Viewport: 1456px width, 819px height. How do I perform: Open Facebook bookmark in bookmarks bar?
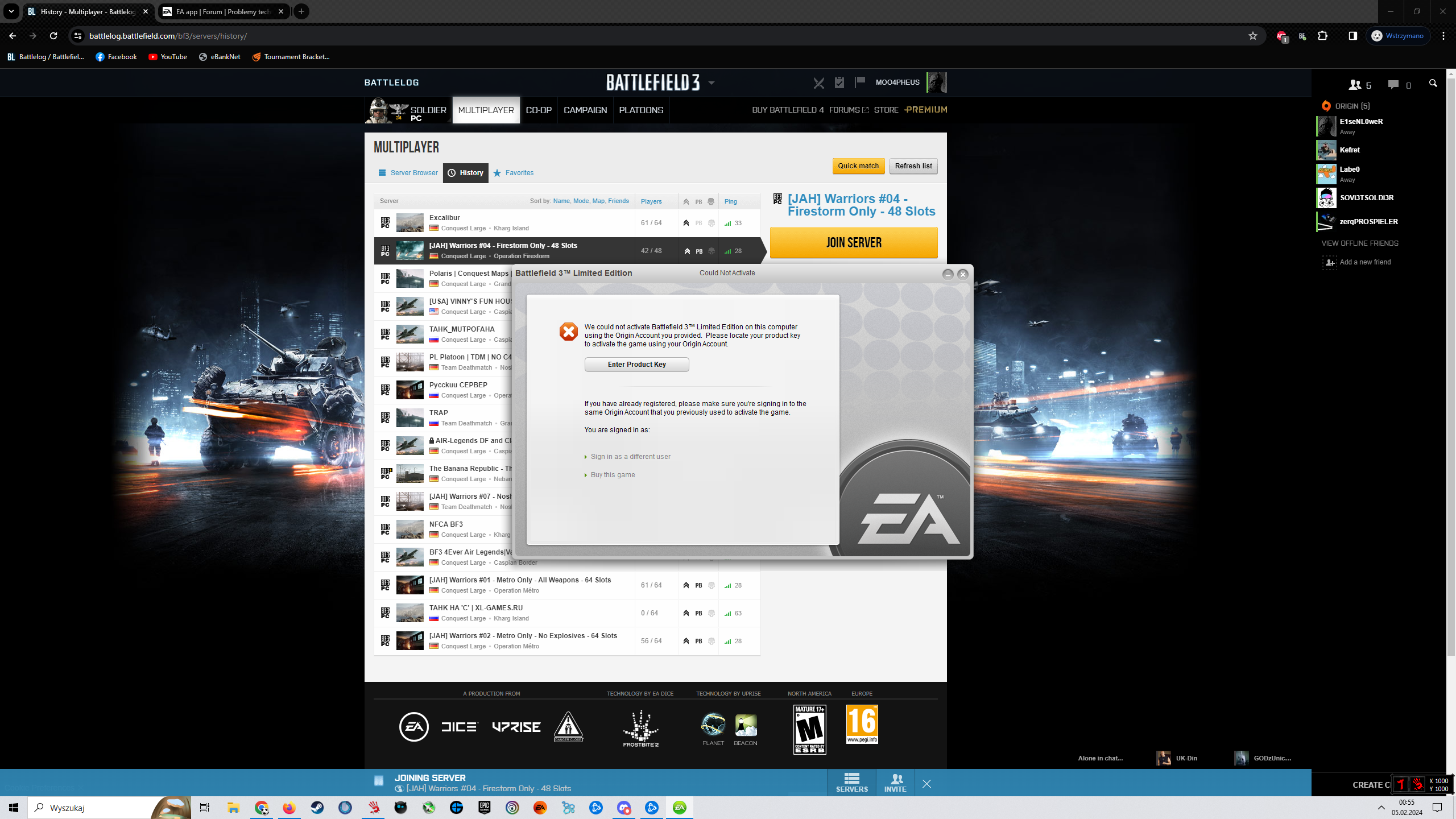(x=116, y=57)
